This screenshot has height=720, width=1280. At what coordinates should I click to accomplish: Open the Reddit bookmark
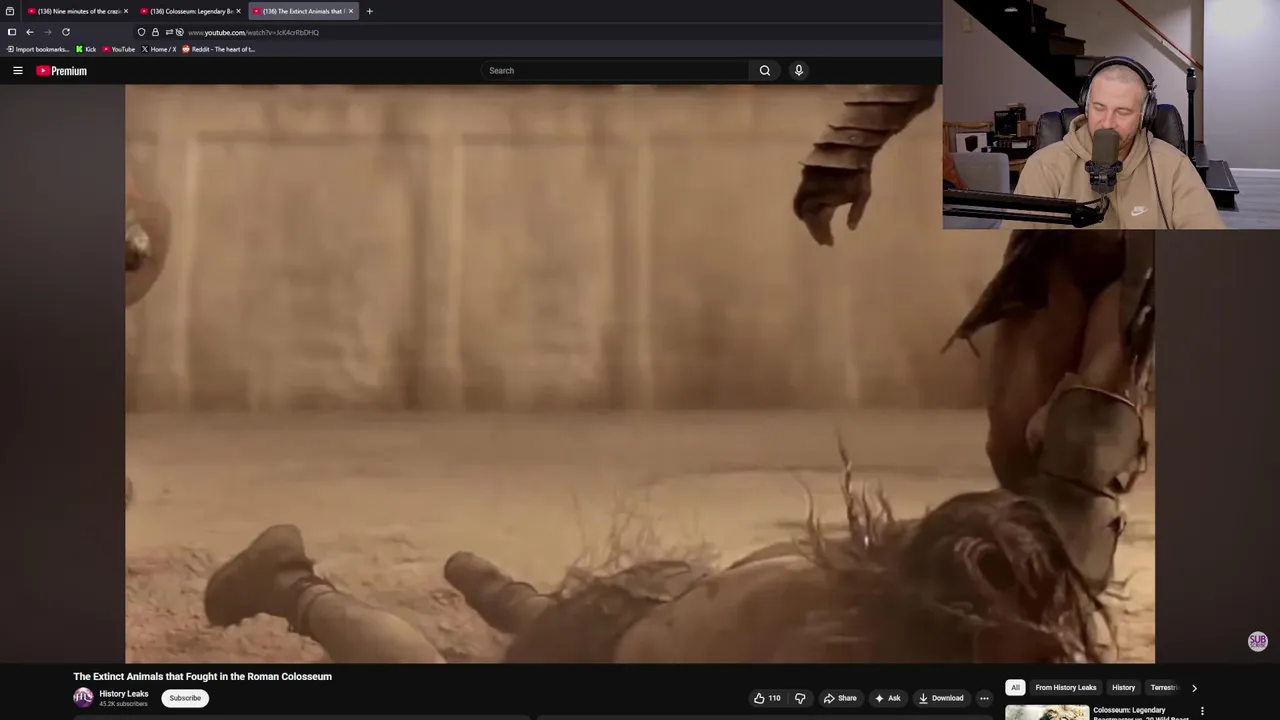(x=218, y=49)
